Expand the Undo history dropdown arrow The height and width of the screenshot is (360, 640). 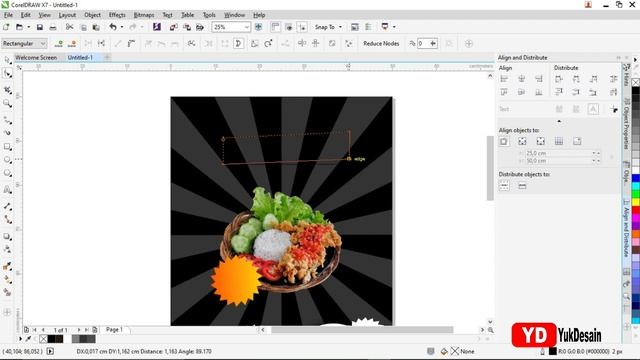[x=122, y=27]
